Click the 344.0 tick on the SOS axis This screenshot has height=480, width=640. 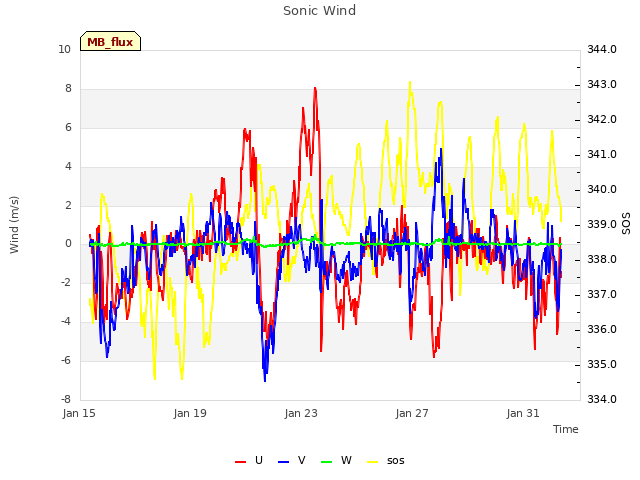(602, 50)
